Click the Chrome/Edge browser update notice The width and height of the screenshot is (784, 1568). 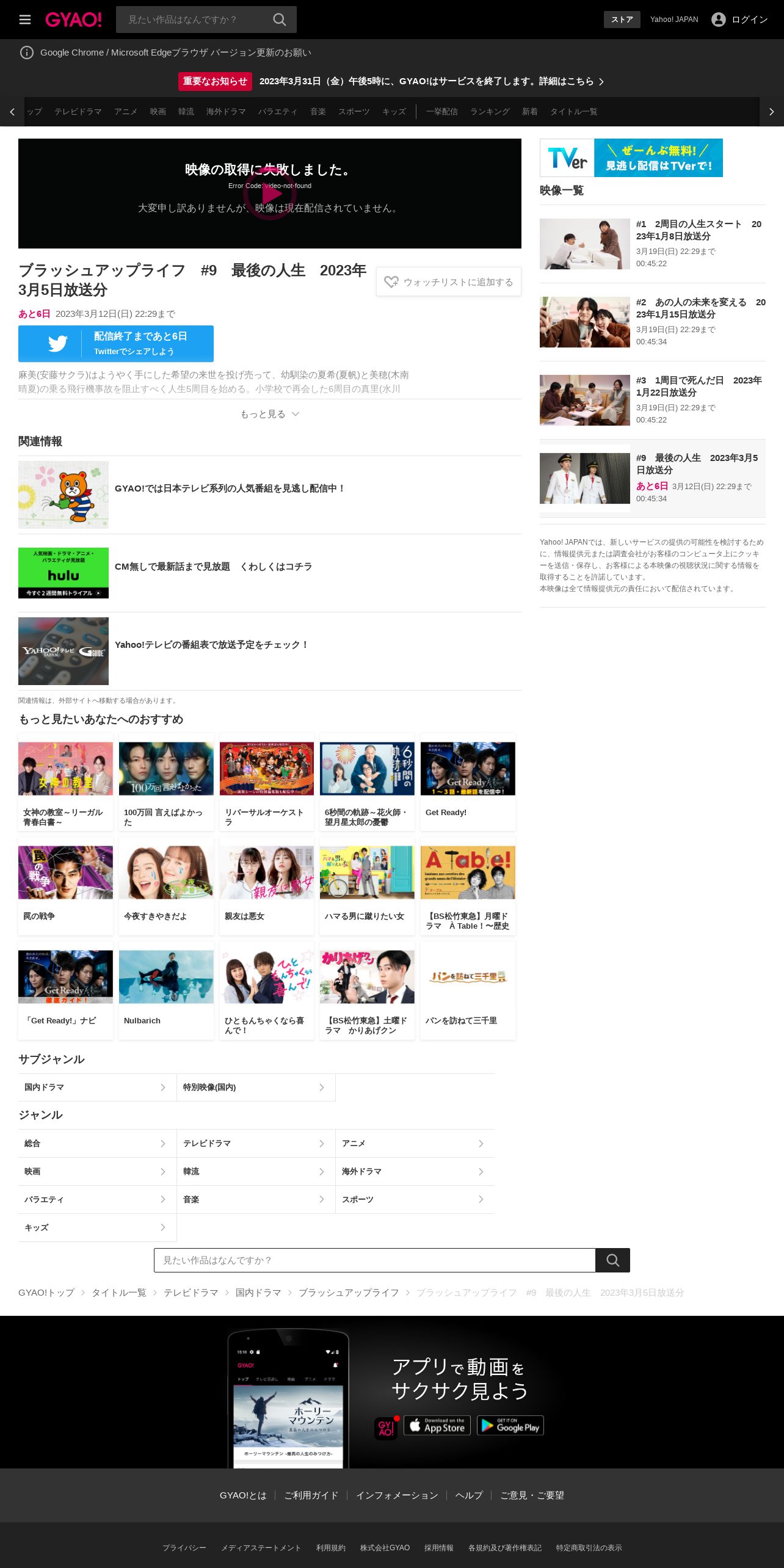[x=176, y=53]
